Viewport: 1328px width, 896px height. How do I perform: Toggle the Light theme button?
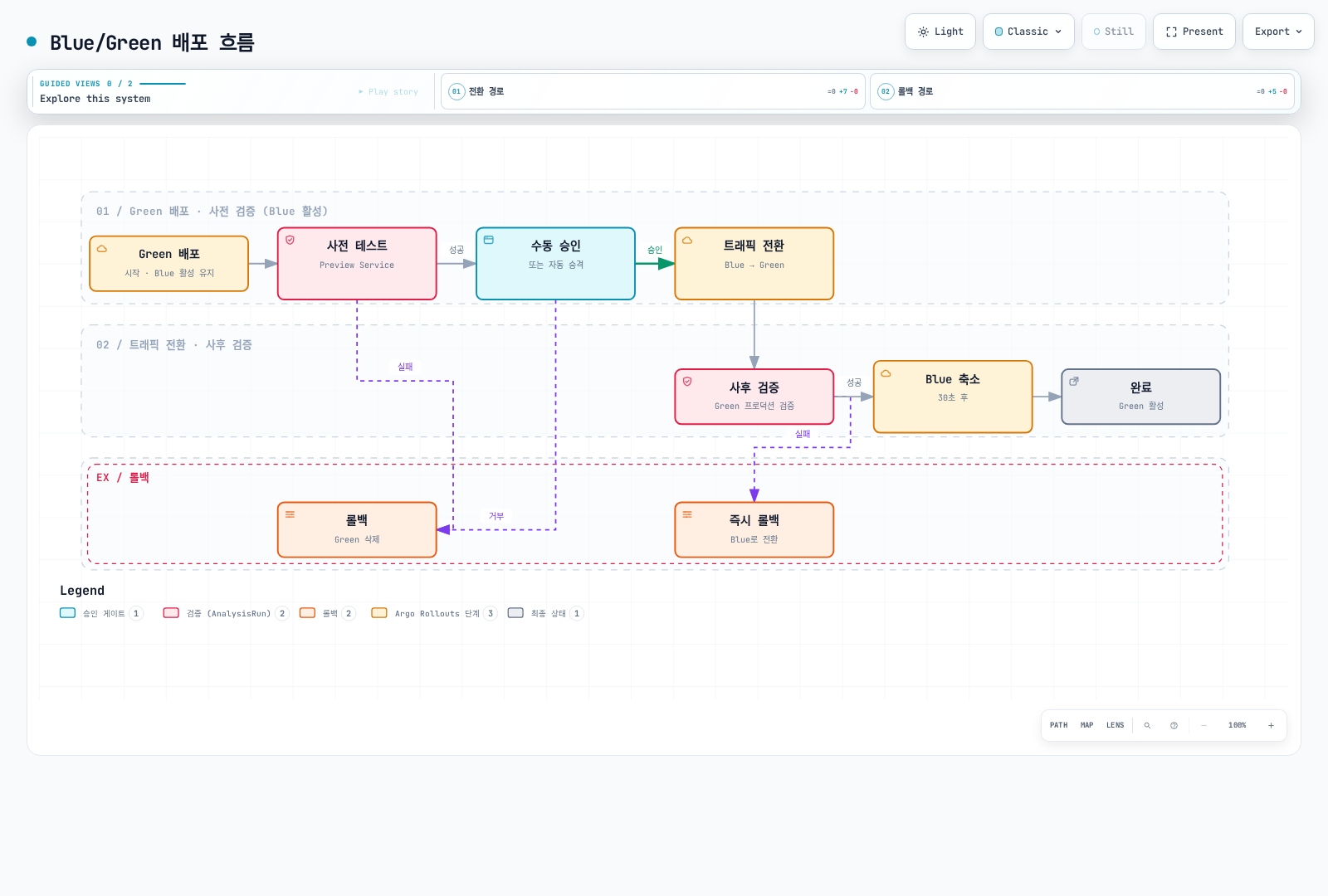940,32
